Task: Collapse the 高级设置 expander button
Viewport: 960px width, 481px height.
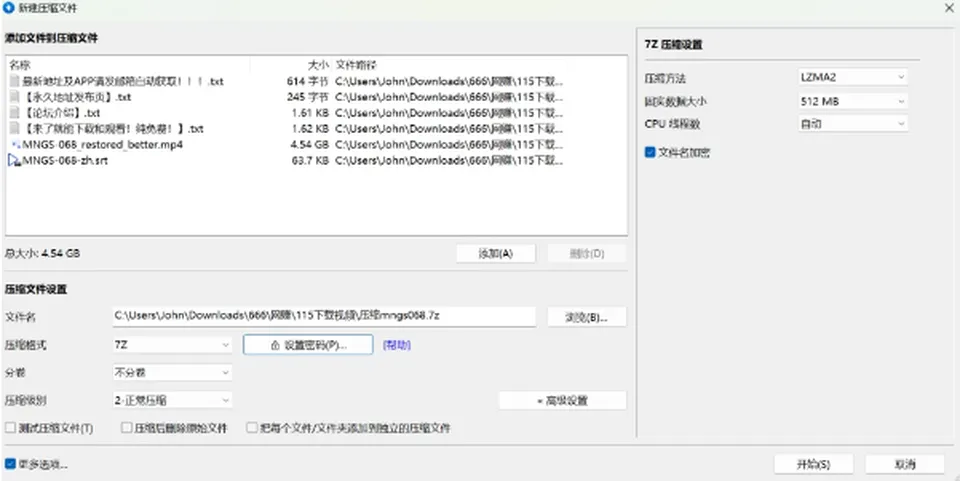Action: (563, 401)
